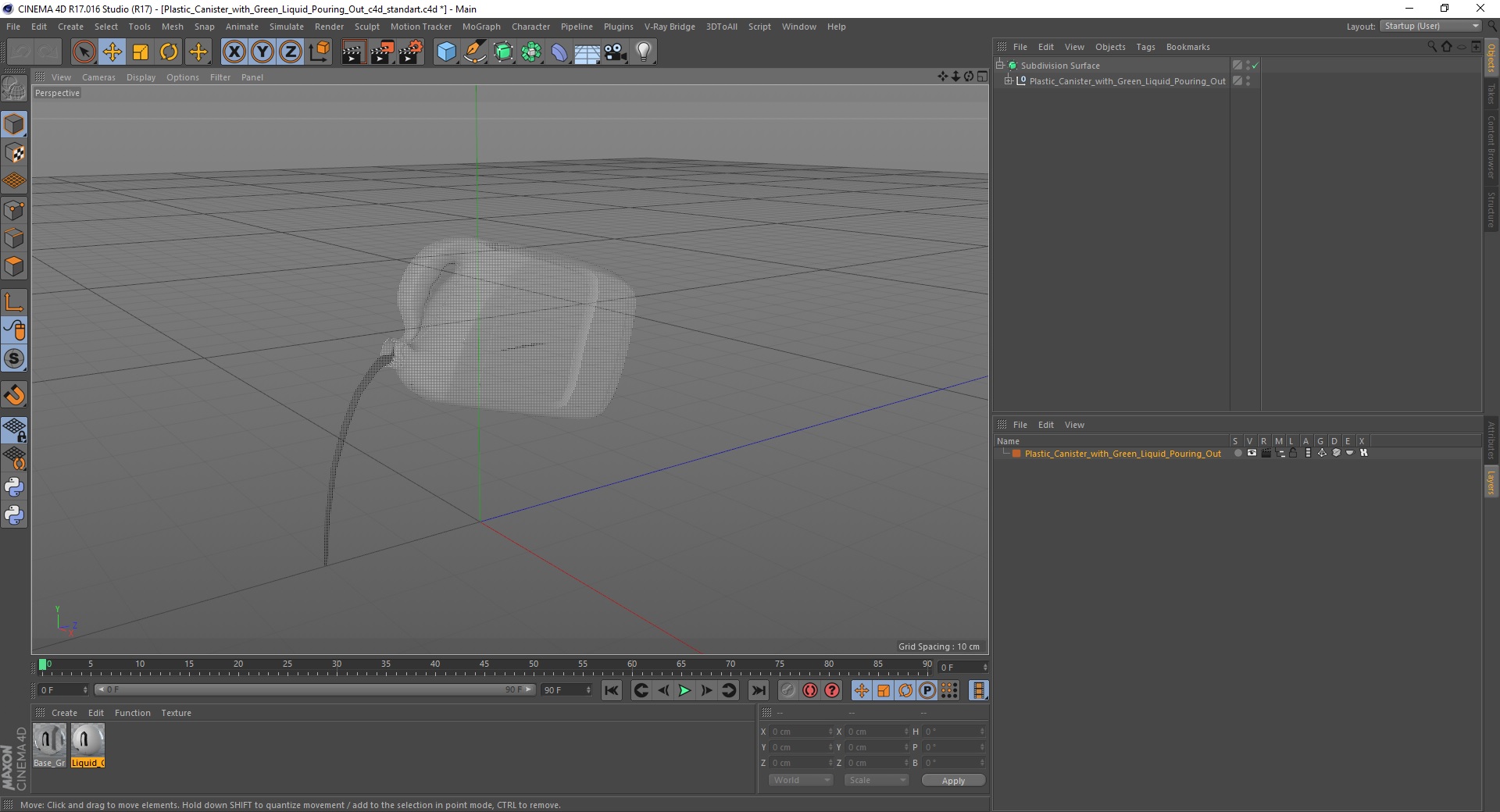Play the animation forward
1500x812 pixels.
click(684, 690)
